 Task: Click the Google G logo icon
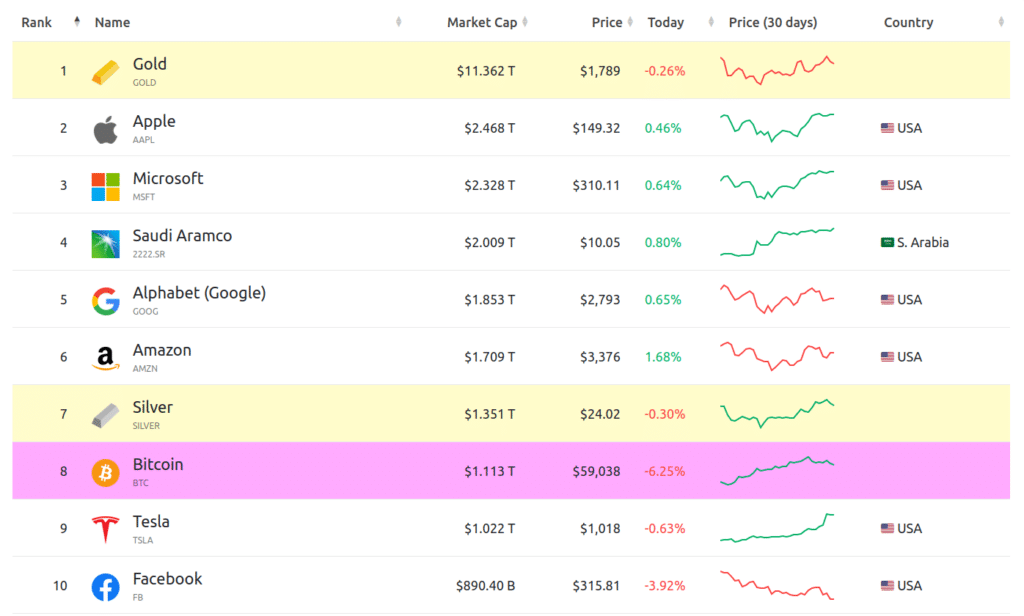coord(105,300)
